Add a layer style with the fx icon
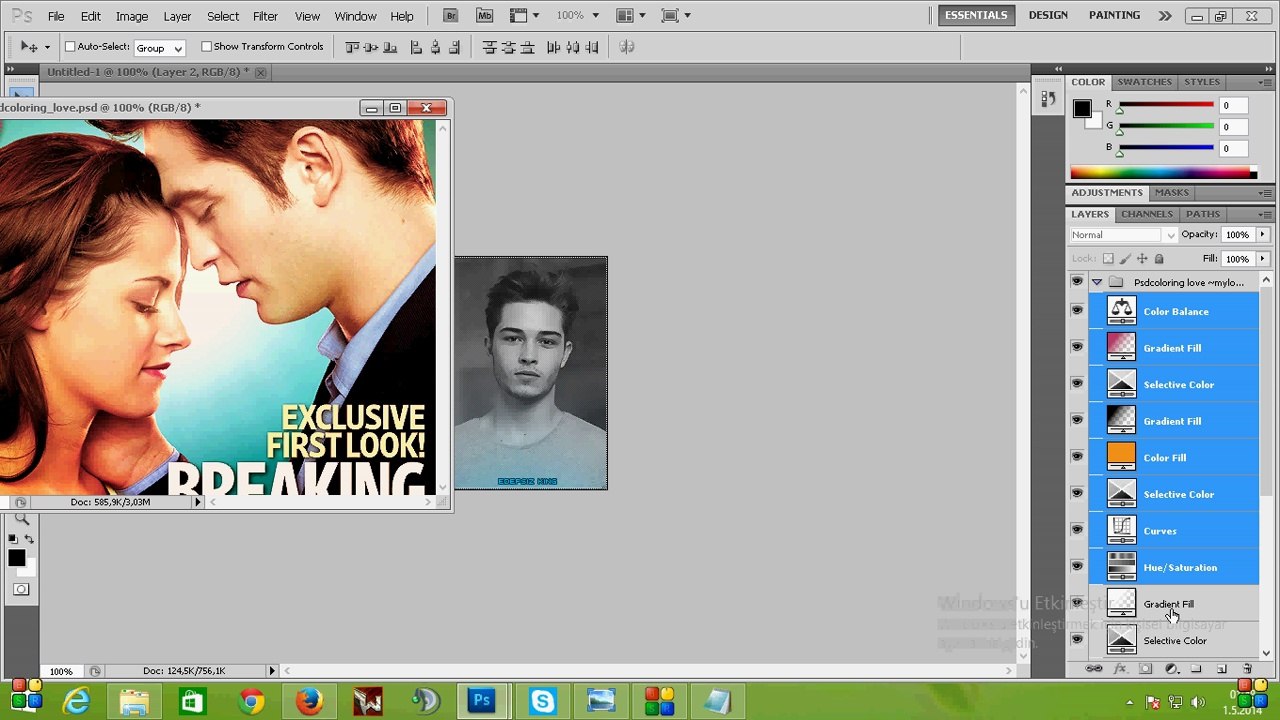 pos(1120,668)
